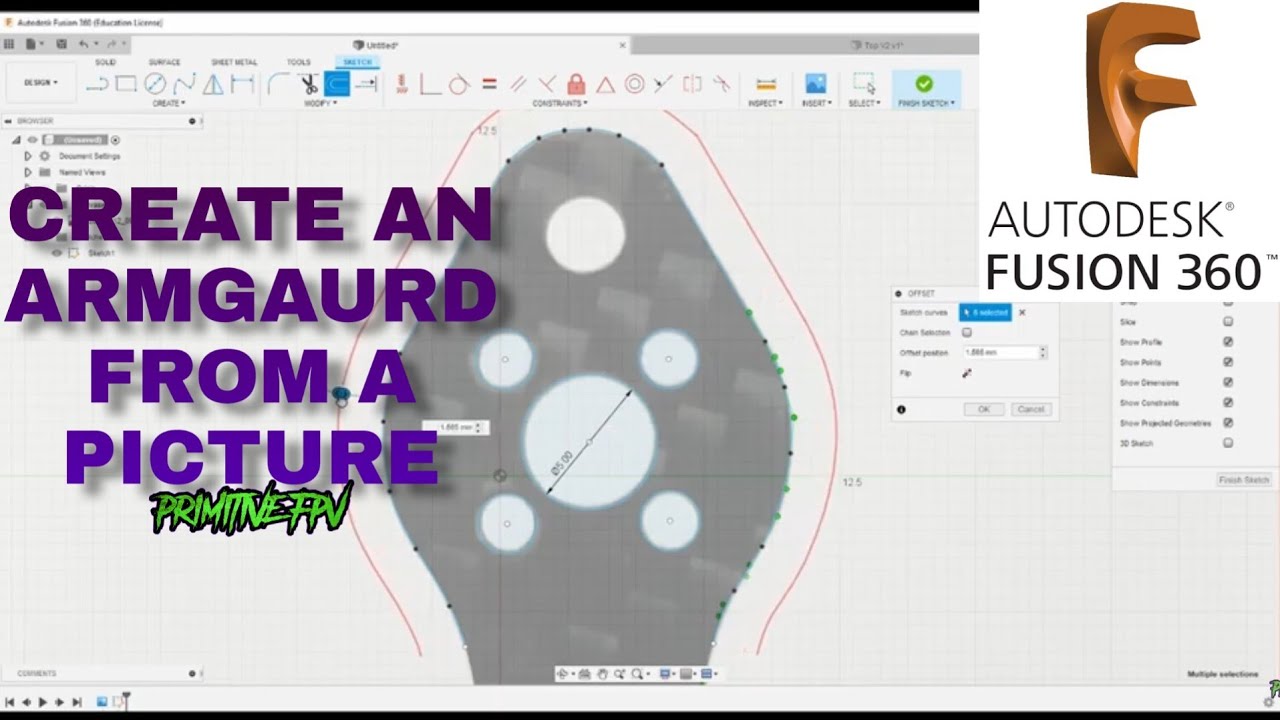
Task: Apply the Parallel constraint icon
Action: (518, 85)
